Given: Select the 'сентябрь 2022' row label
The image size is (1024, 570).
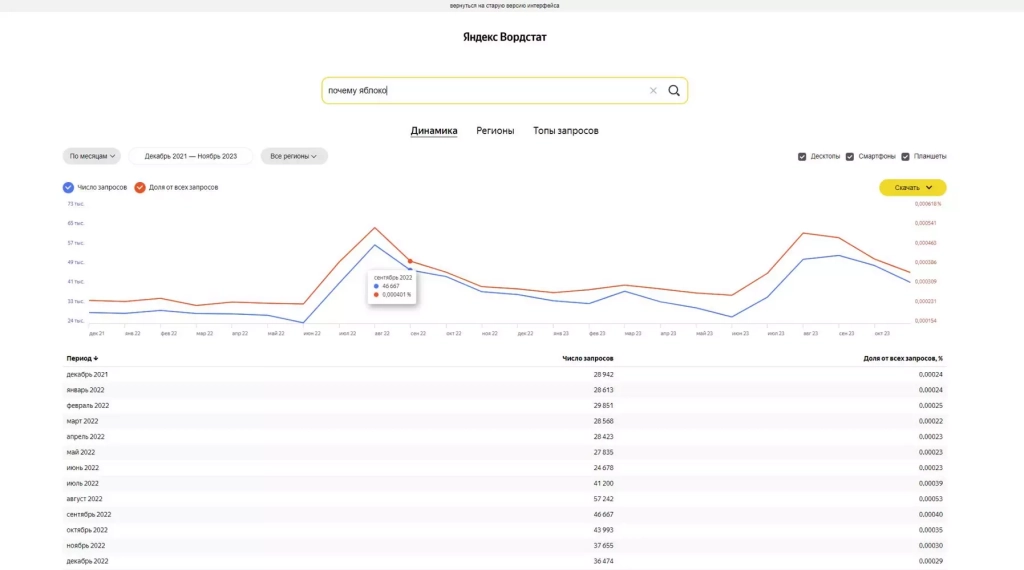Looking at the screenshot, I should (89, 515).
